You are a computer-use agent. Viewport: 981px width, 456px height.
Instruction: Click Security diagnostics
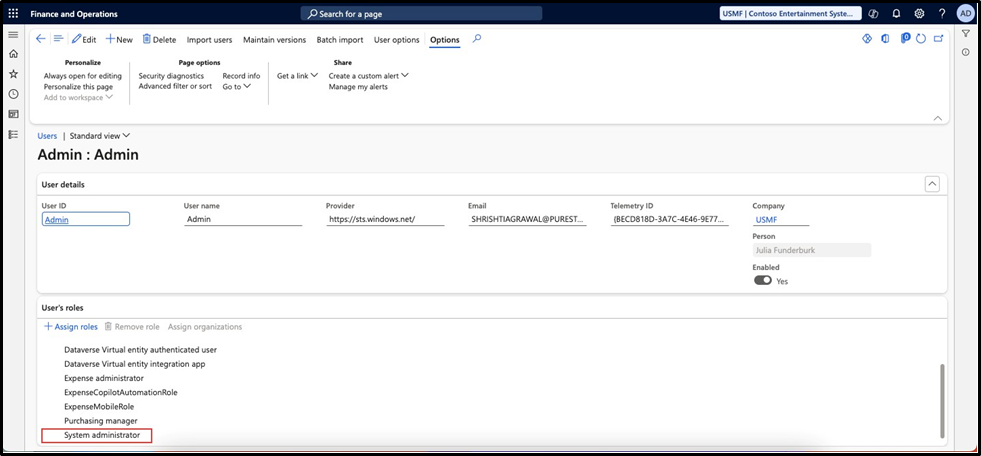(x=171, y=76)
